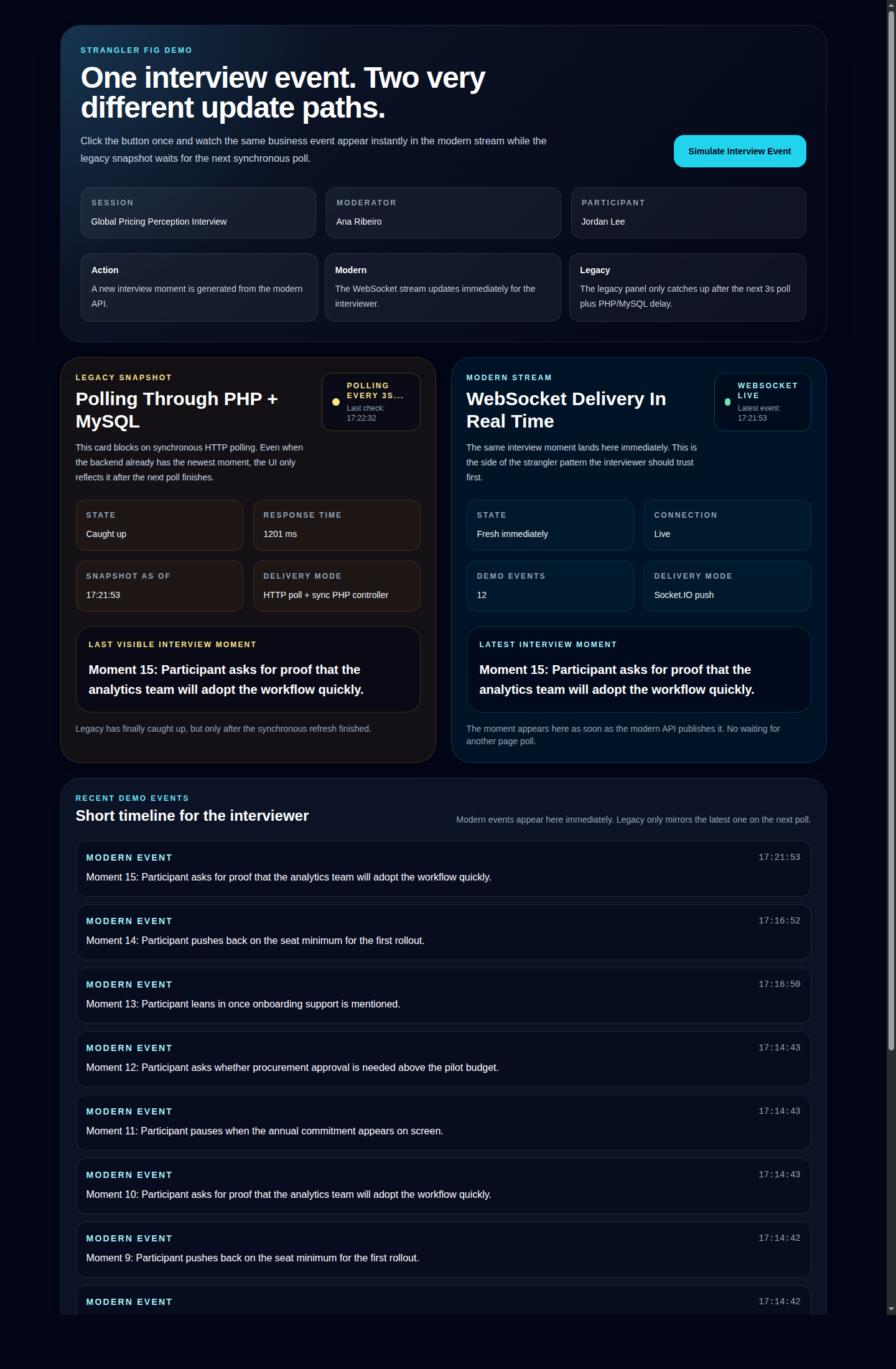Click the 'LEGACY SNAPSHOT' section label
The image size is (896, 1369).
click(124, 378)
